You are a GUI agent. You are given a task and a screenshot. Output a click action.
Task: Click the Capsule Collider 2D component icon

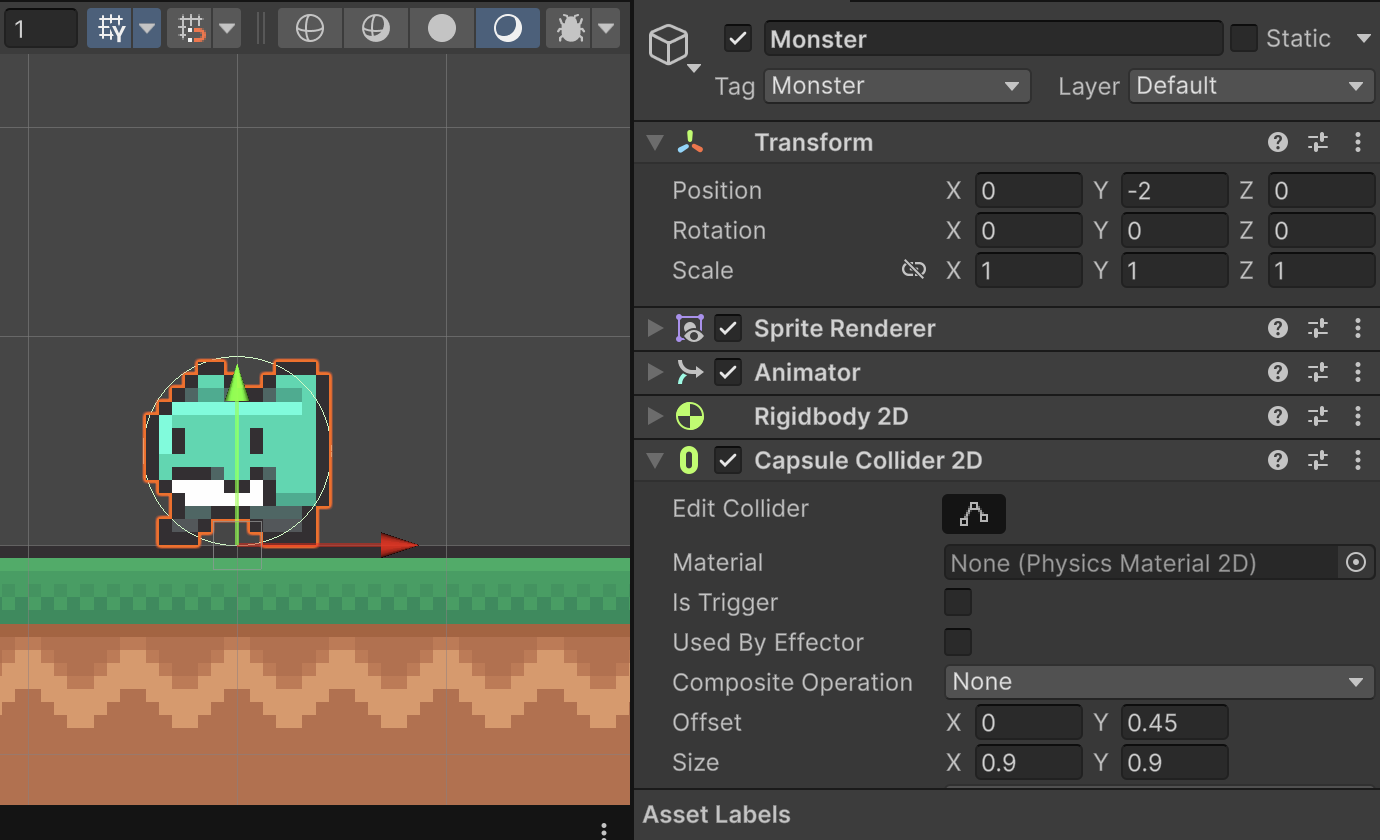(x=689, y=460)
